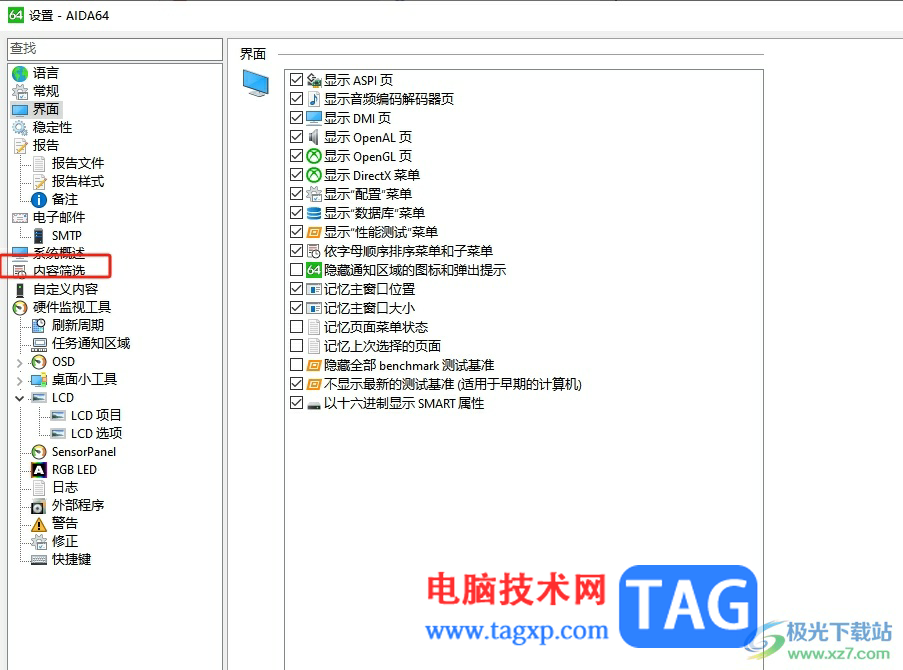Toggle 不显示最新的测试基准 checkbox
Screen dimensions: 903x670
click(297, 384)
